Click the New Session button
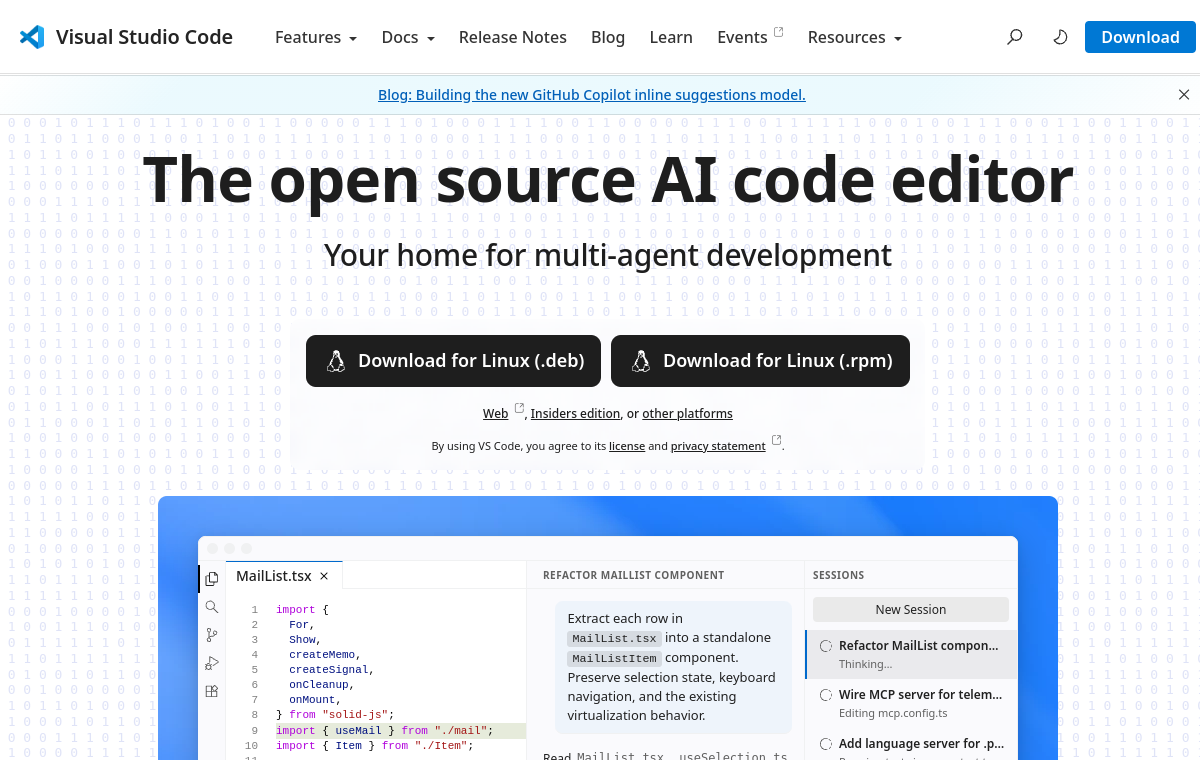The image size is (1200, 760). tap(911, 609)
